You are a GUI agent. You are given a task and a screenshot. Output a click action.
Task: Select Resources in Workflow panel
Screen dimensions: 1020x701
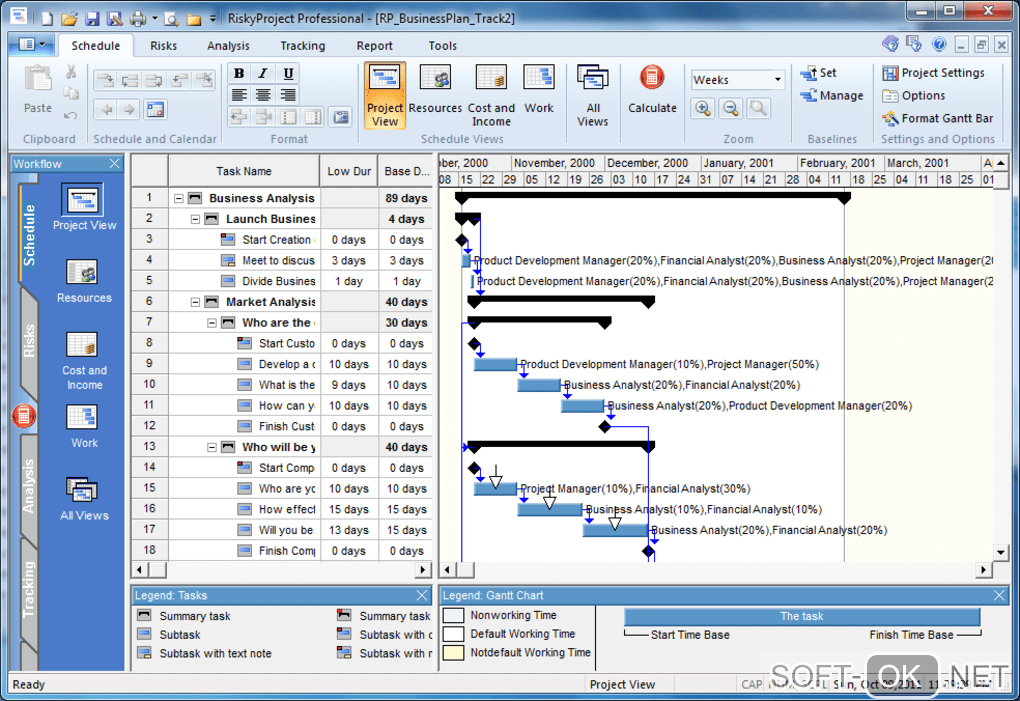[x=84, y=280]
